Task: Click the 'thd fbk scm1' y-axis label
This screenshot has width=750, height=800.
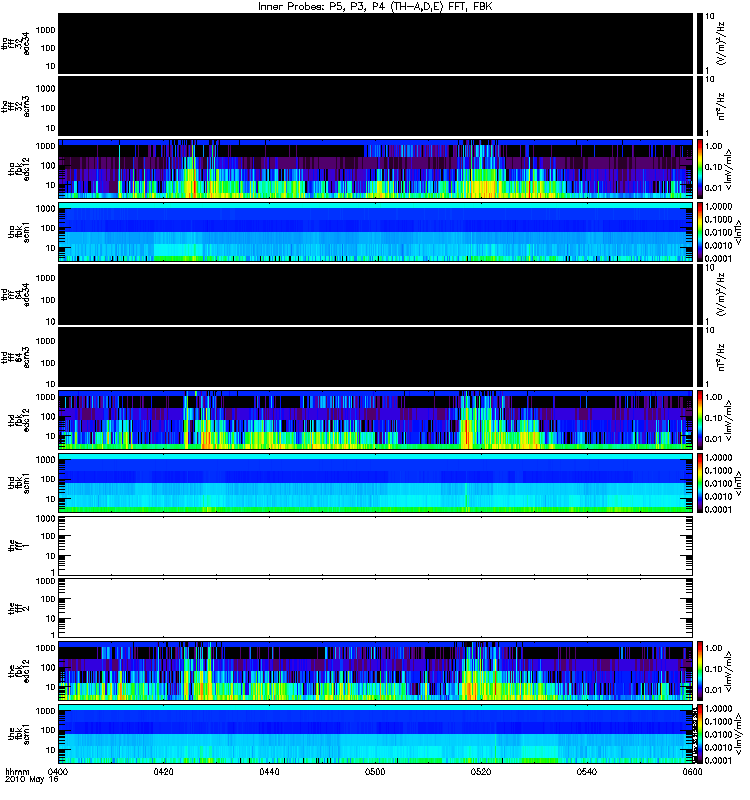Action: tap(19, 484)
